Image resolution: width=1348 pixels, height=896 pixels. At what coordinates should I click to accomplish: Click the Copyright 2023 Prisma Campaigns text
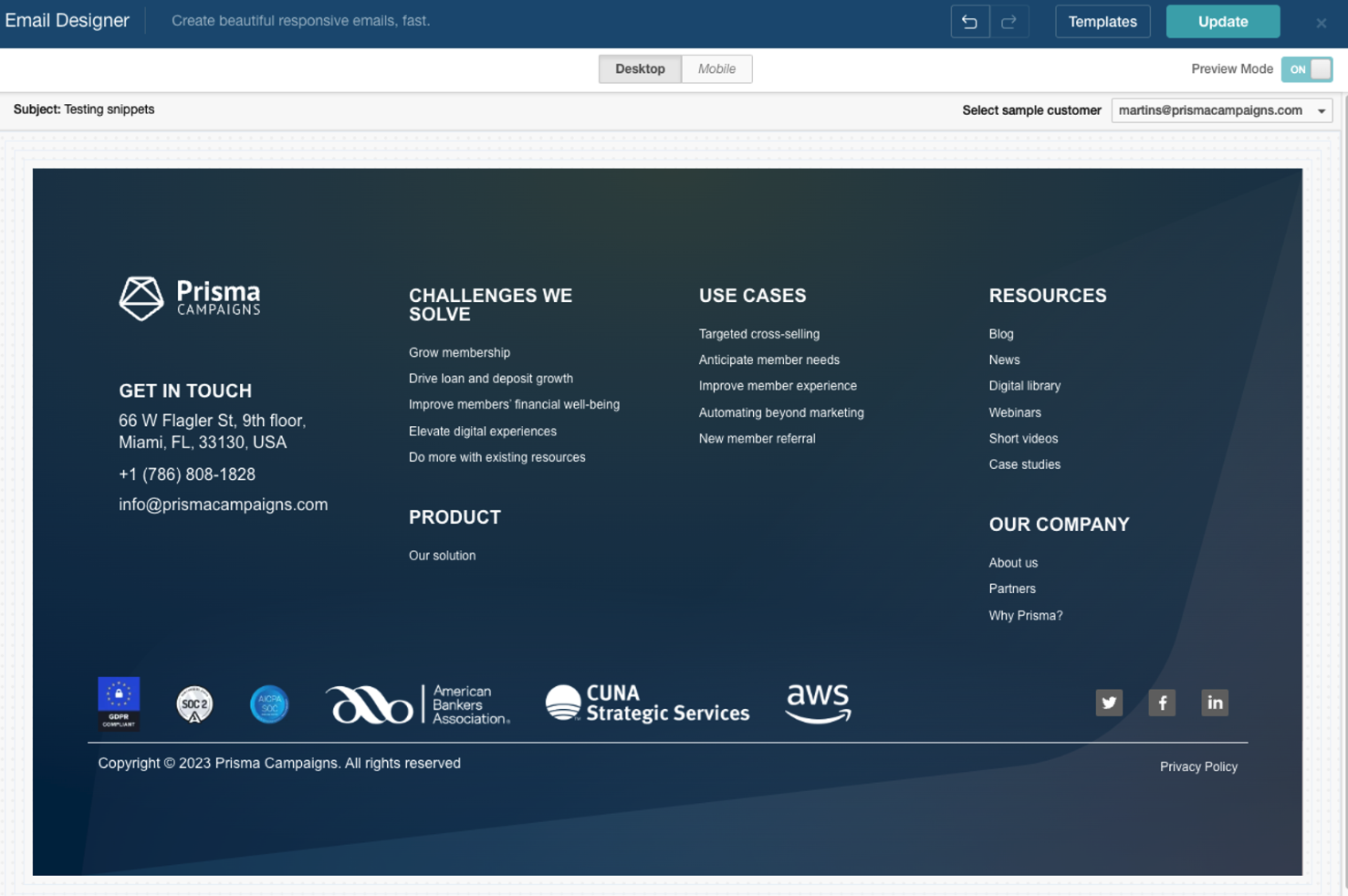point(279,763)
